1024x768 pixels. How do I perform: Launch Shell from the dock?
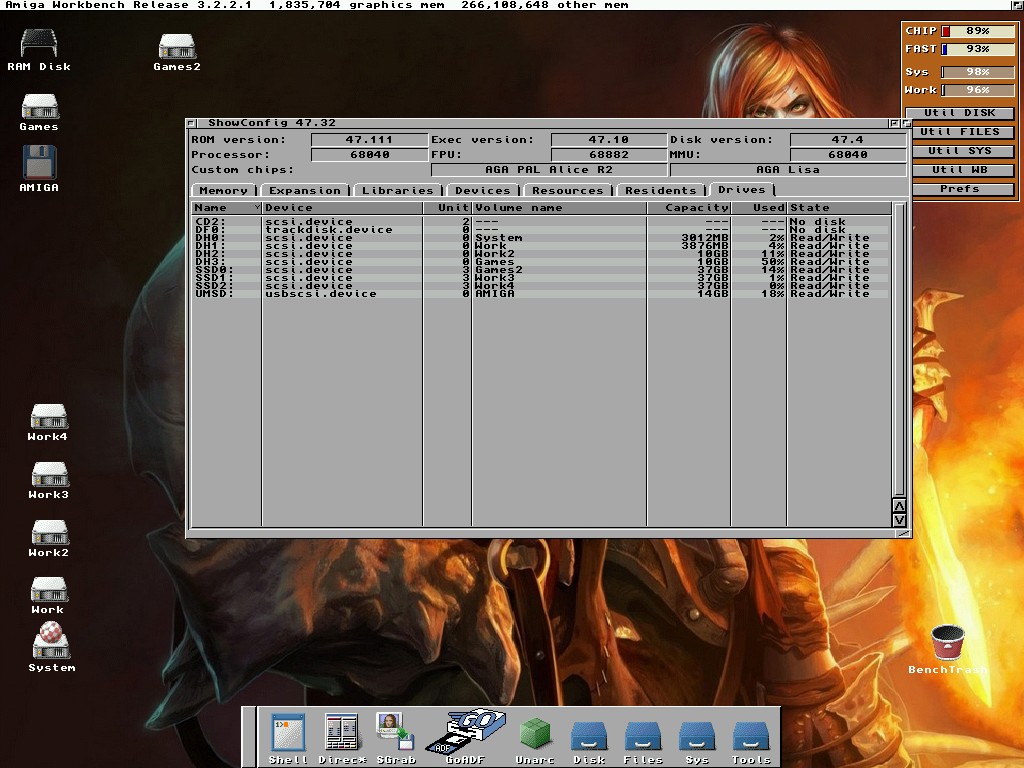(289, 739)
